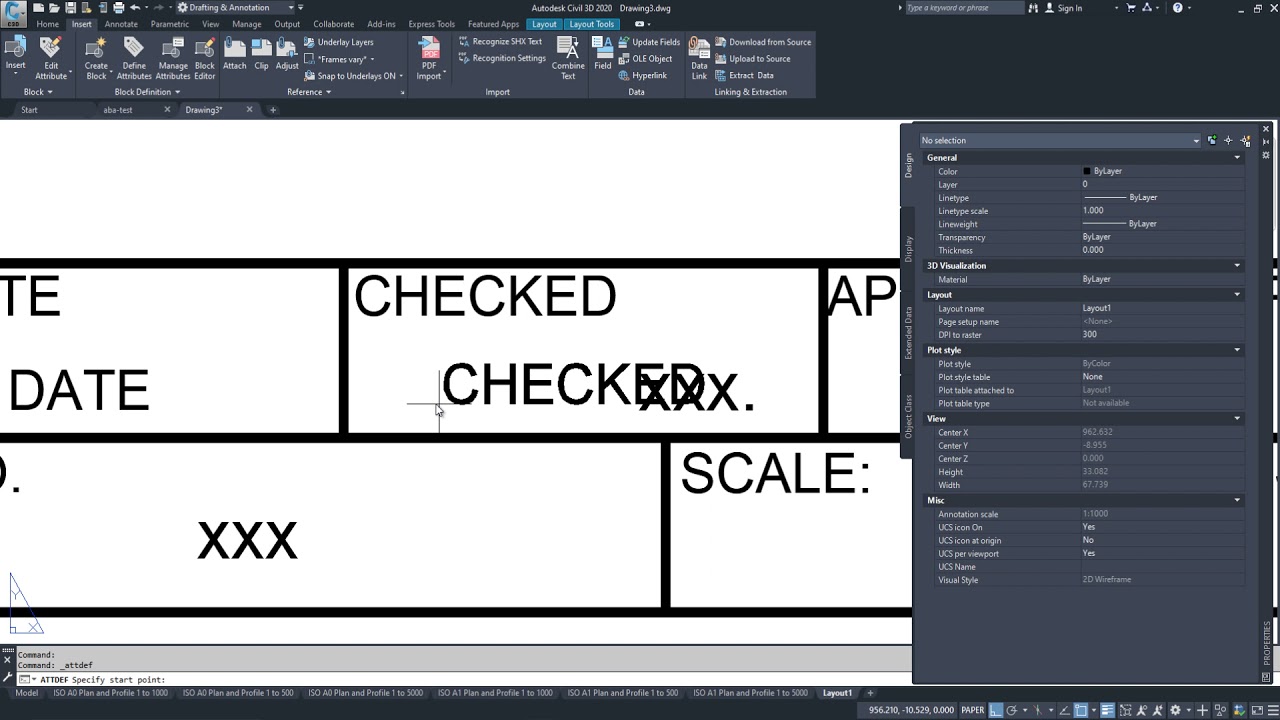The image size is (1280, 720).
Task: Collapse the Misc properties section
Action: coord(1237,500)
